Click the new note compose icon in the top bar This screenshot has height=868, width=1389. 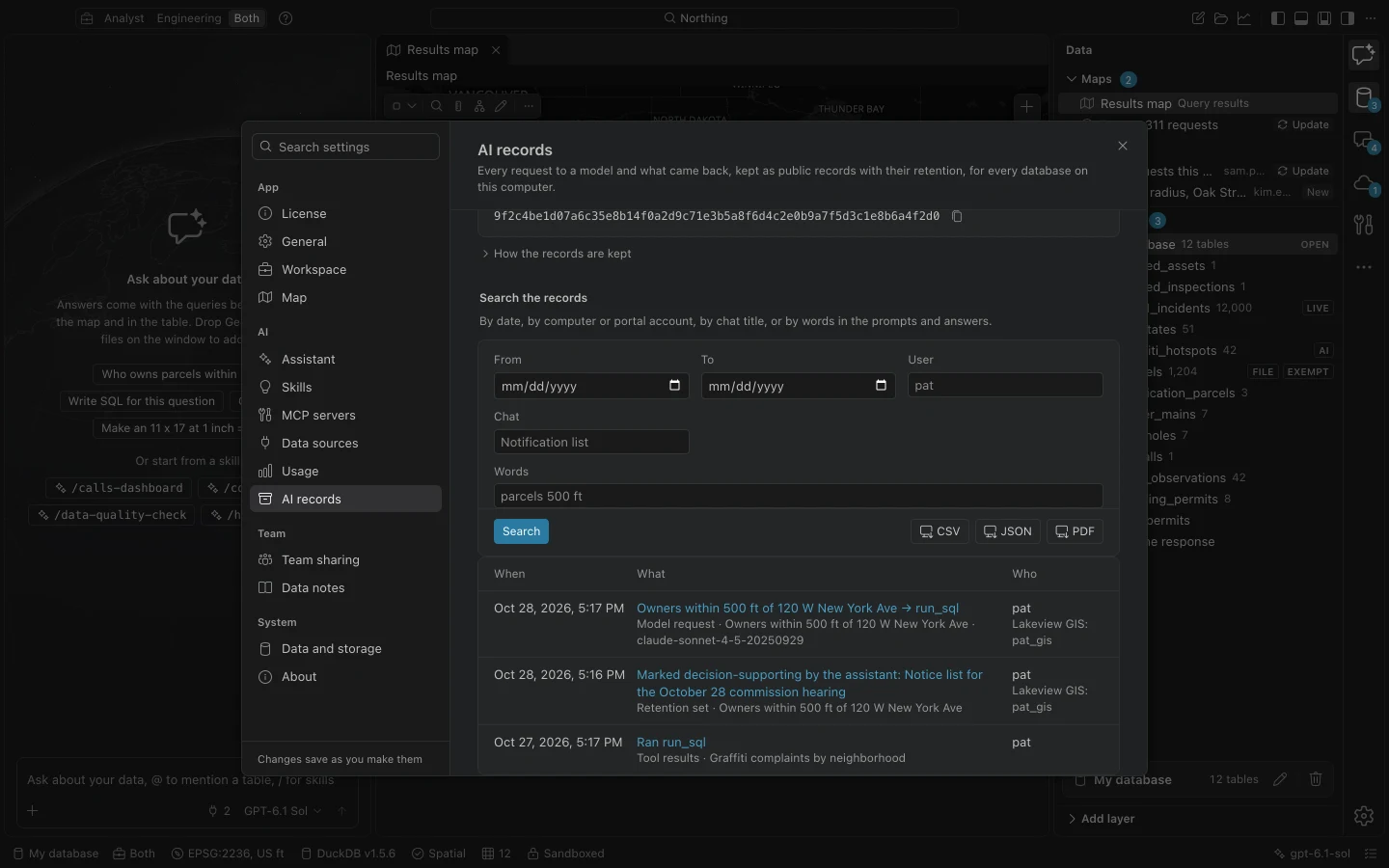coord(1198,18)
